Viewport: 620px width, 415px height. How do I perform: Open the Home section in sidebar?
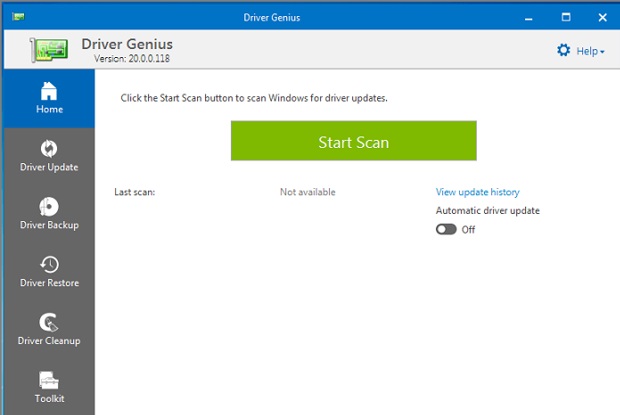49,98
